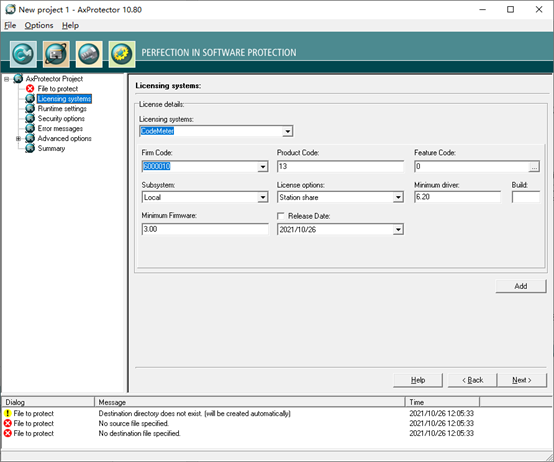The image size is (554, 462).
Task: Enable the Release Date checkbox
Action: click(281, 216)
